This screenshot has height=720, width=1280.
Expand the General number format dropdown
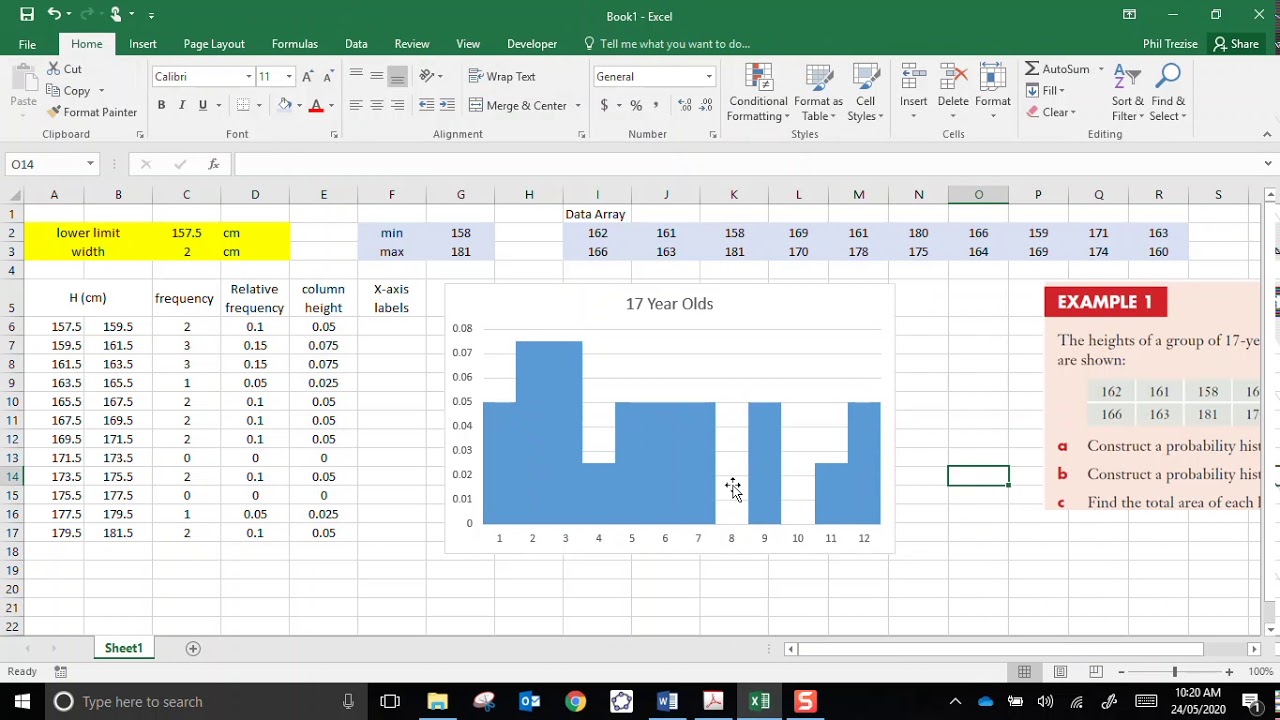click(x=709, y=76)
